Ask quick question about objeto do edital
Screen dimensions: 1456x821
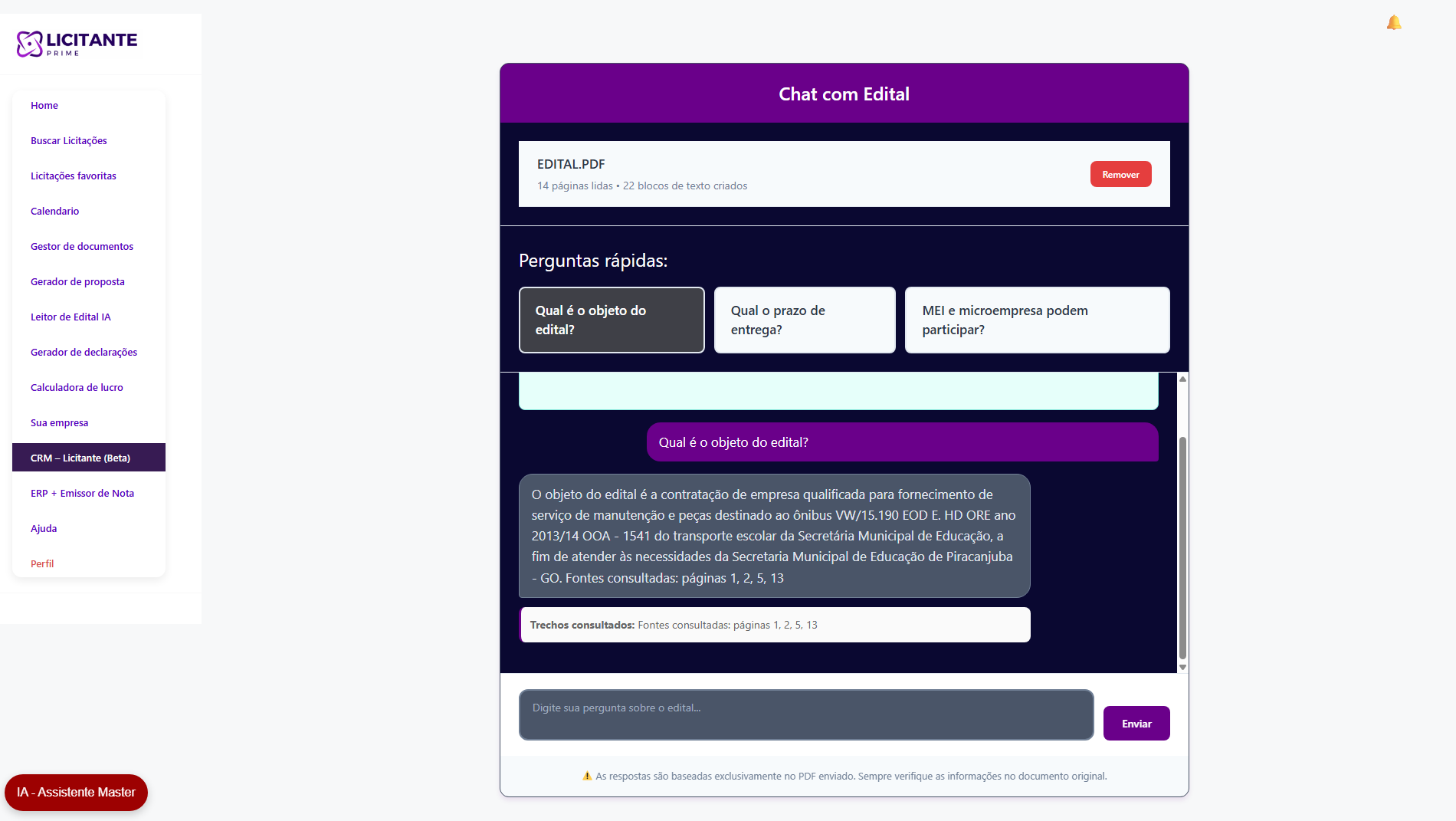click(x=612, y=320)
